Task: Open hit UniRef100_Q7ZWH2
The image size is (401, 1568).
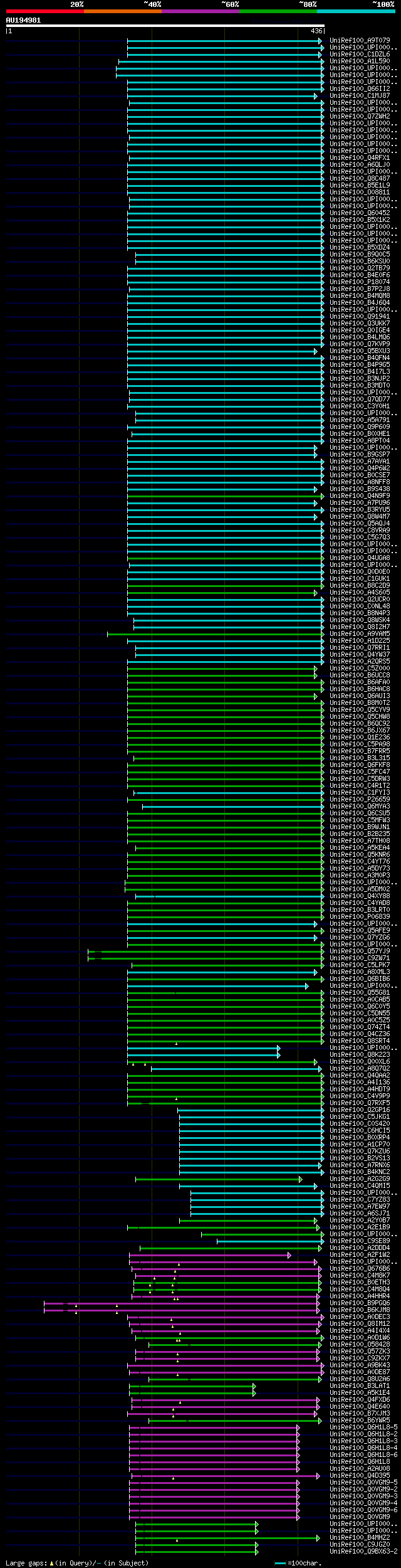Action: pyautogui.click(x=360, y=117)
